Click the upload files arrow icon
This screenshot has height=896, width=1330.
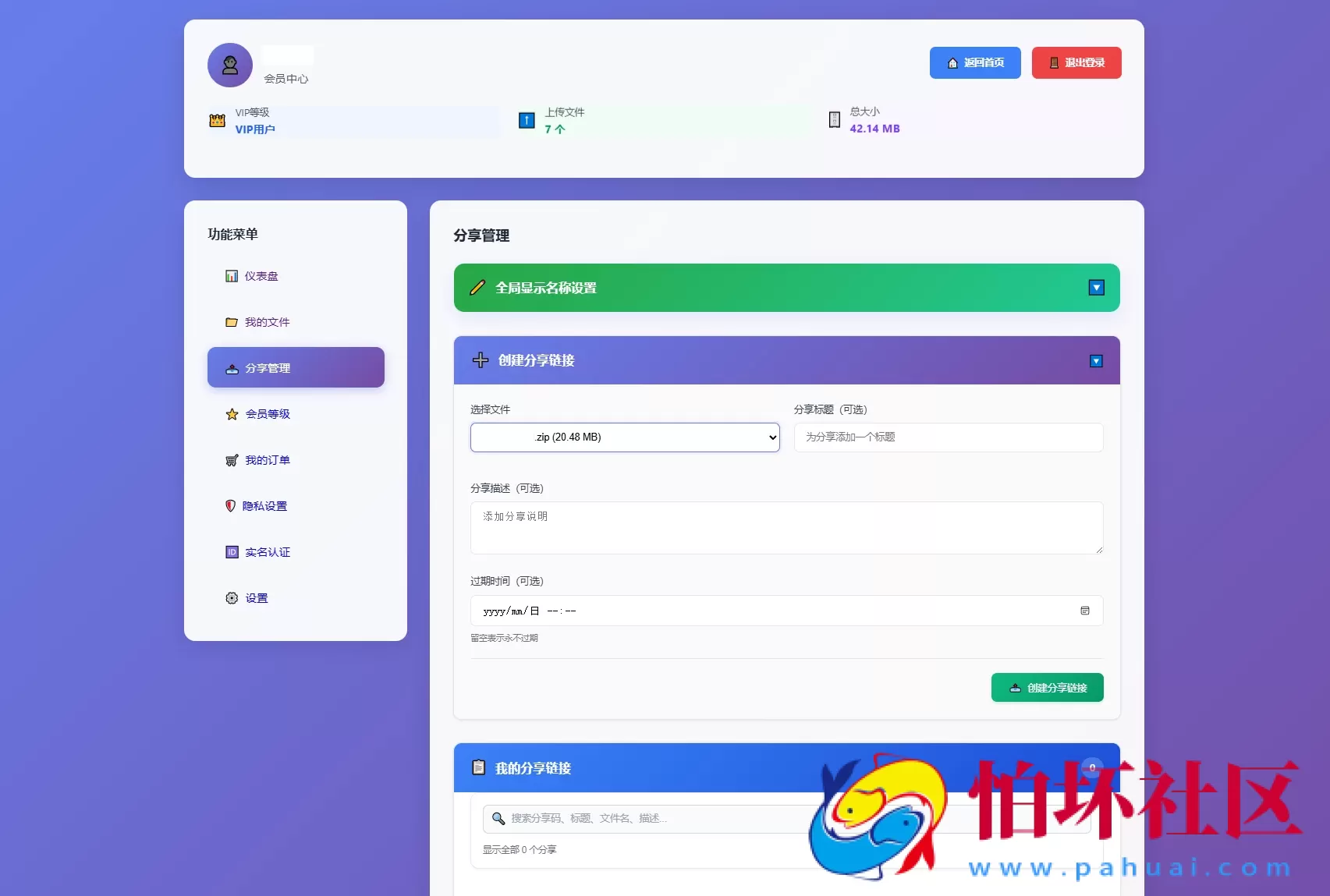click(527, 120)
